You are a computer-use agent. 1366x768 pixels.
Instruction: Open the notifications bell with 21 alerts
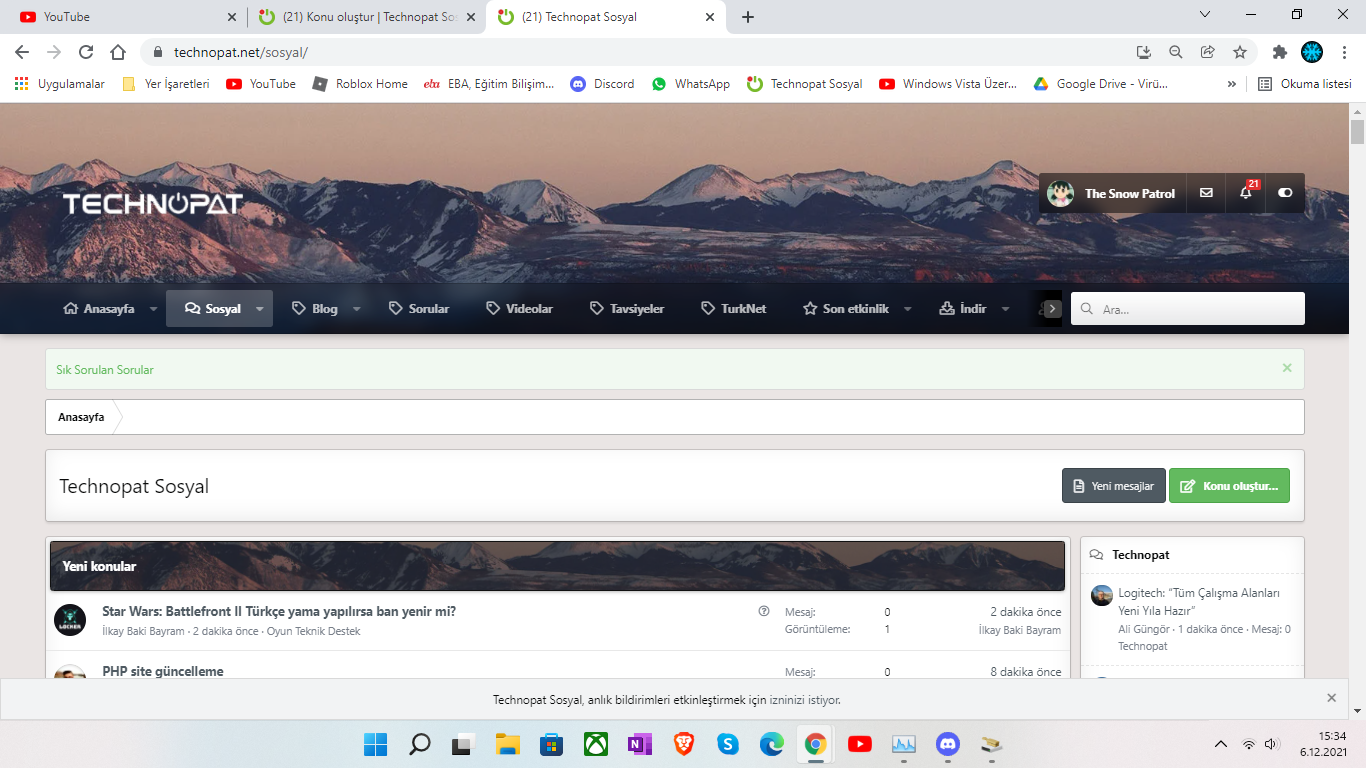(x=1246, y=193)
